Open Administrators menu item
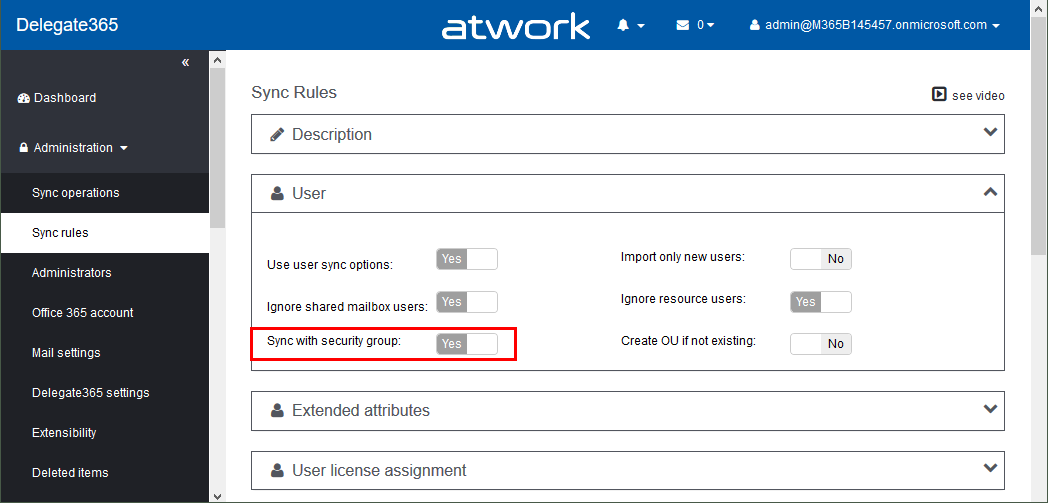This screenshot has height=503, width=1048. point(104,273)
